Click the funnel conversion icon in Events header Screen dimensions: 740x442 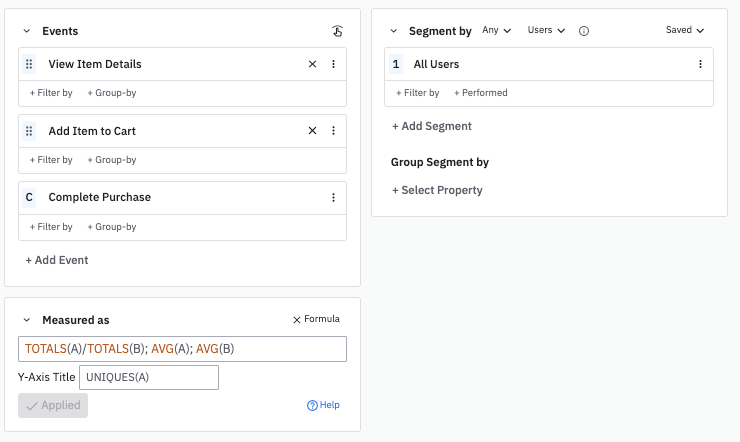[x=337, y=31]
